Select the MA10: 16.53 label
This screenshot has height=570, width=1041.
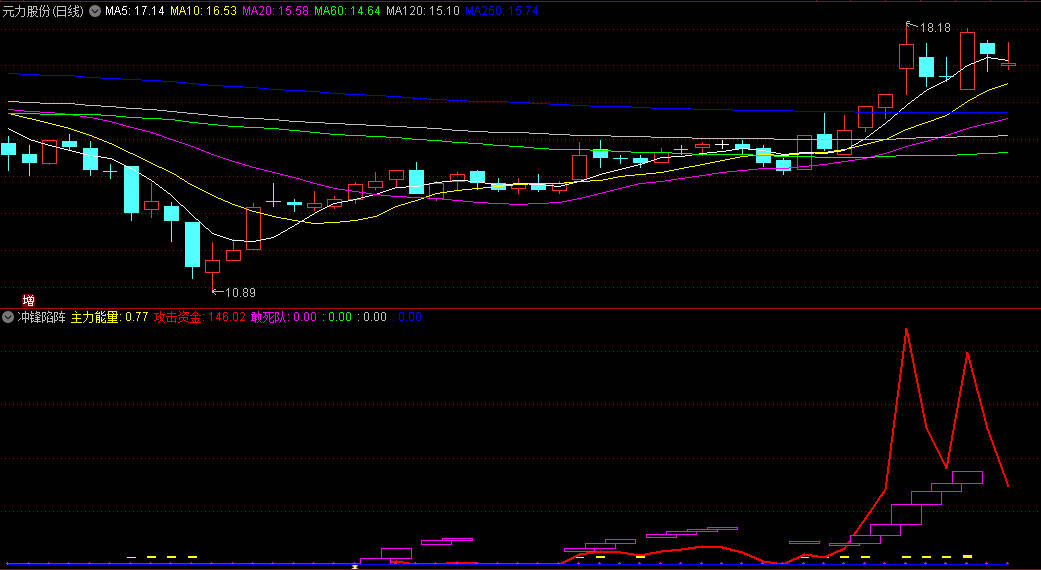click(203, 11)
